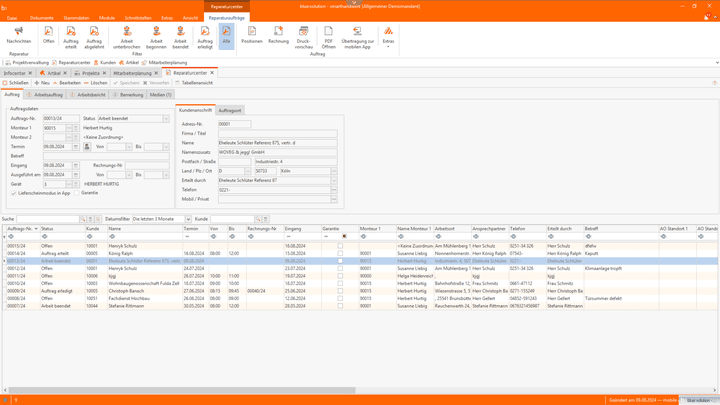Filter orders by Offen status
Viewport: 720px width, 405px height.
tap(48, 35)
